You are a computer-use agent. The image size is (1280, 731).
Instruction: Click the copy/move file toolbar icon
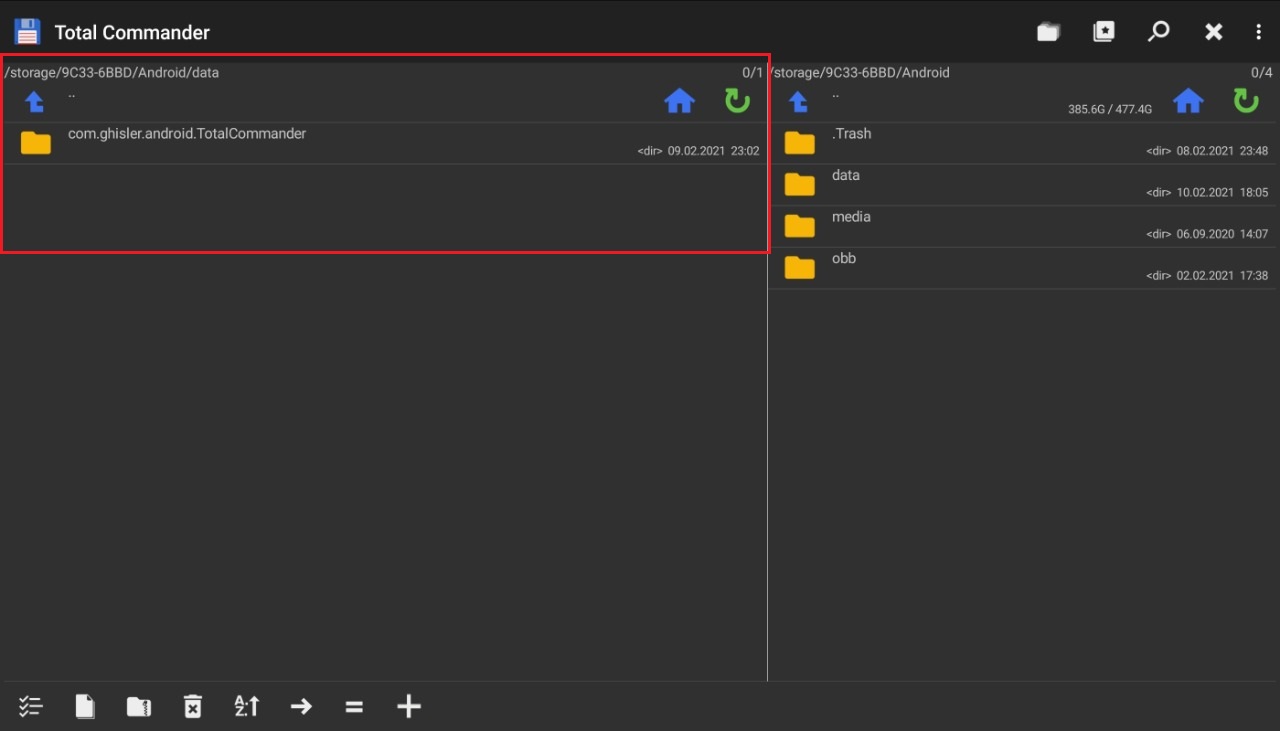85,706
